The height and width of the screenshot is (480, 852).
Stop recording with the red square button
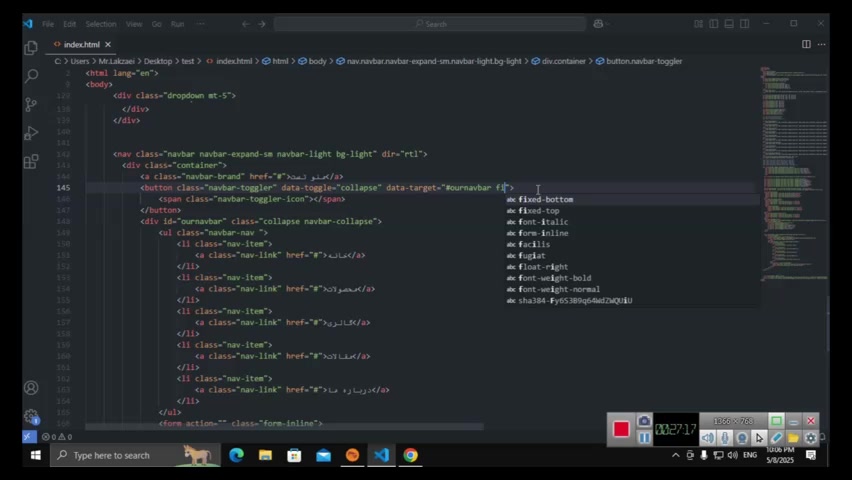tap(621, 429)
